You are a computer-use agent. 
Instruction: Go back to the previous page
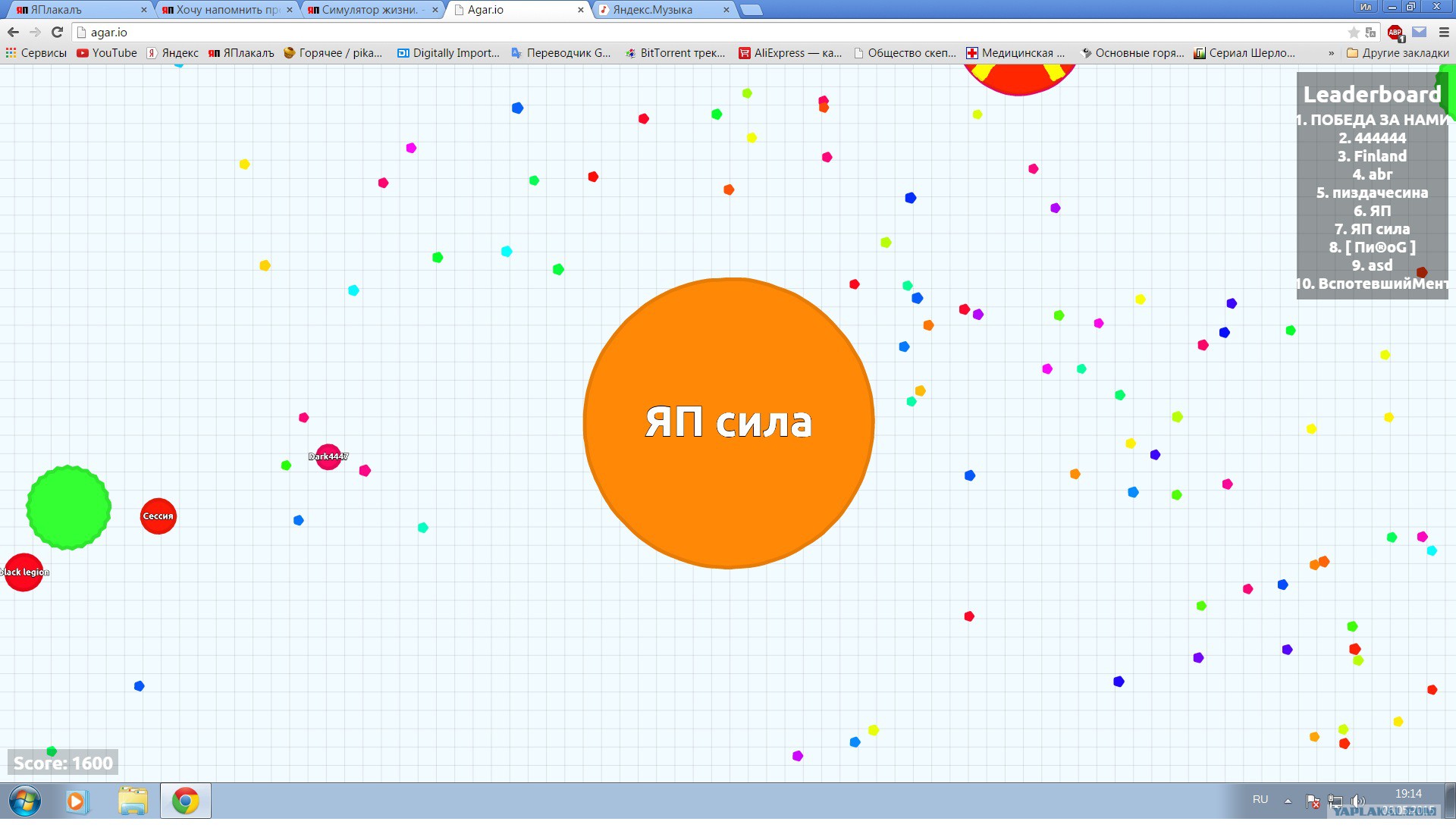tap(13, 32)
